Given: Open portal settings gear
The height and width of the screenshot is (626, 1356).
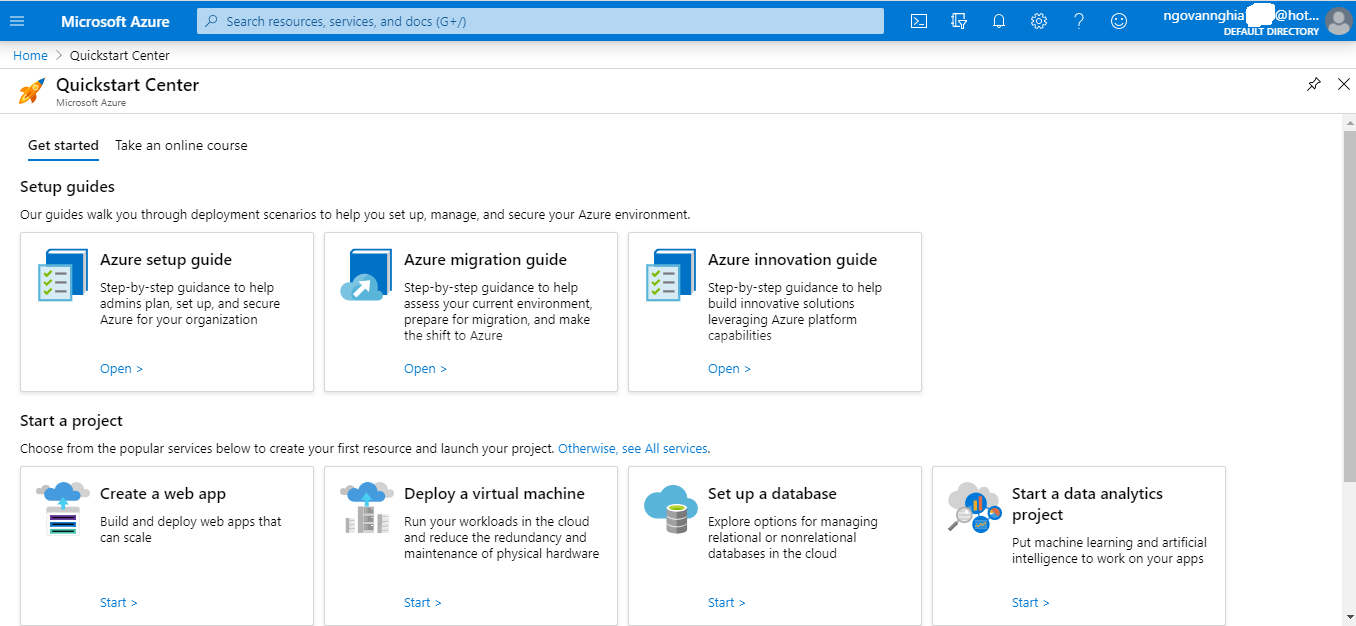Looking at the screenshot, I should pos(1039,21).
